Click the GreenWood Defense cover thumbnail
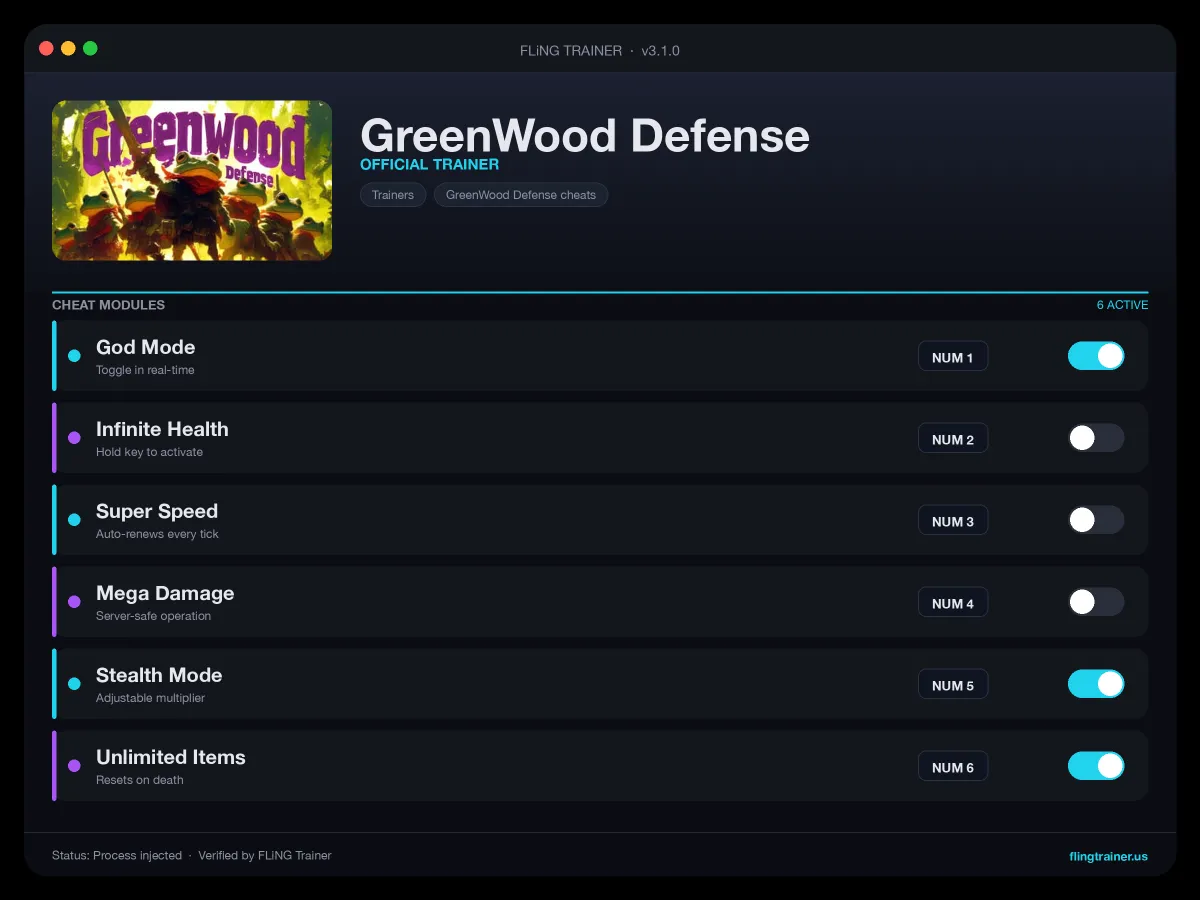The height and width of the screenshot is (900, 1200). (192, 180)
